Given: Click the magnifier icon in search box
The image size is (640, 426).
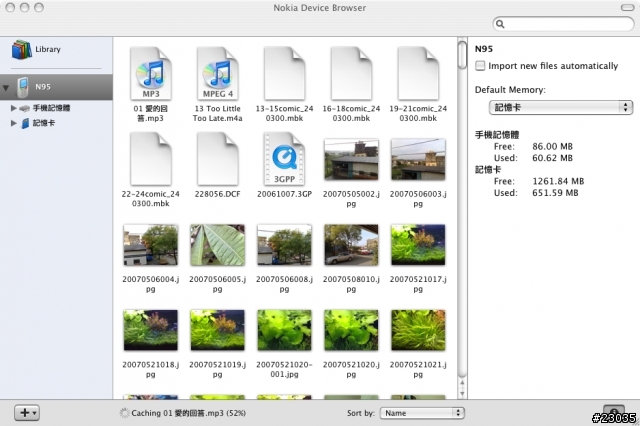Looking at the screenshot, I should pos(500,24).
